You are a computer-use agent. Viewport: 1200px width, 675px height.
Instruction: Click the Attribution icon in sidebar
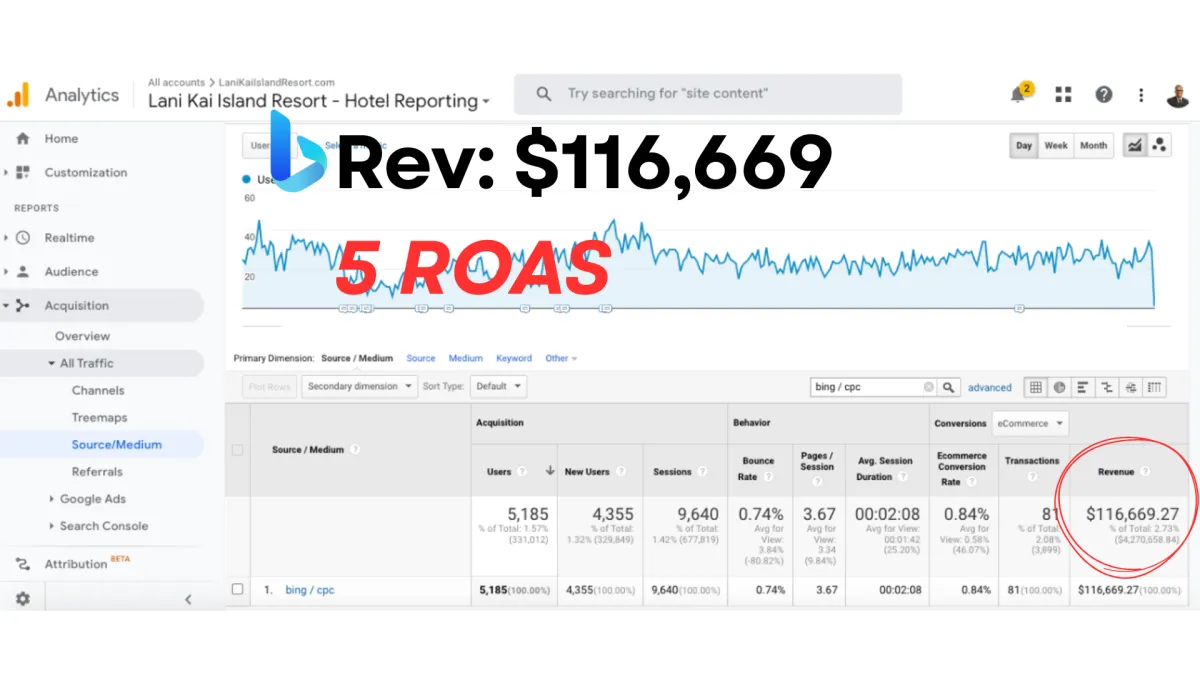click(23, 564)
